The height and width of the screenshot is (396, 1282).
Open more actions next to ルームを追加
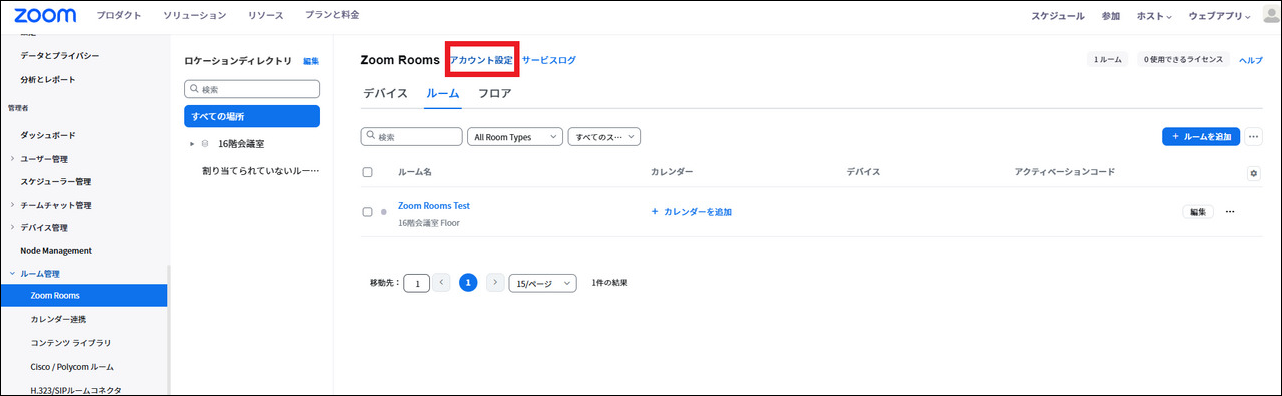tap(1254, 136)
